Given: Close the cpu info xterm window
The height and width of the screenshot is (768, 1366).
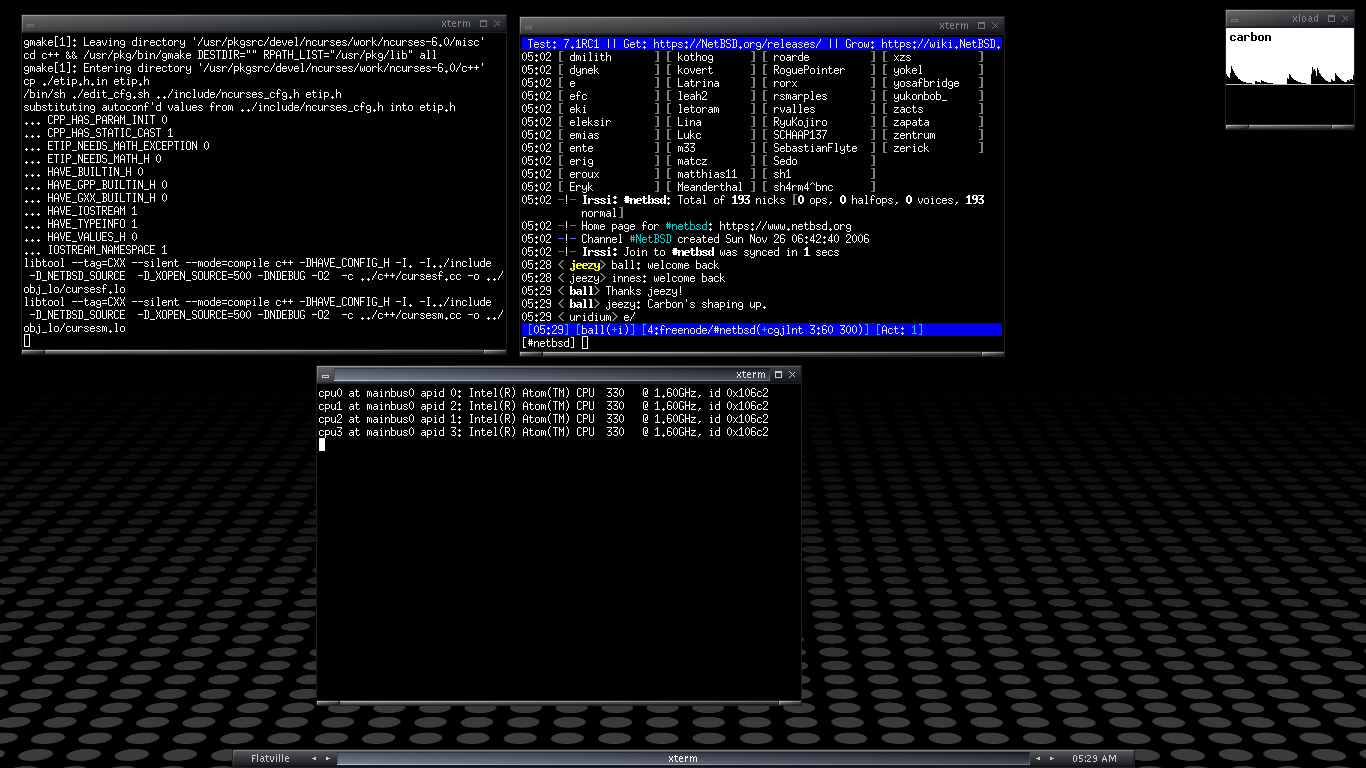Looking at the screenshot, I should pos(793,374).
